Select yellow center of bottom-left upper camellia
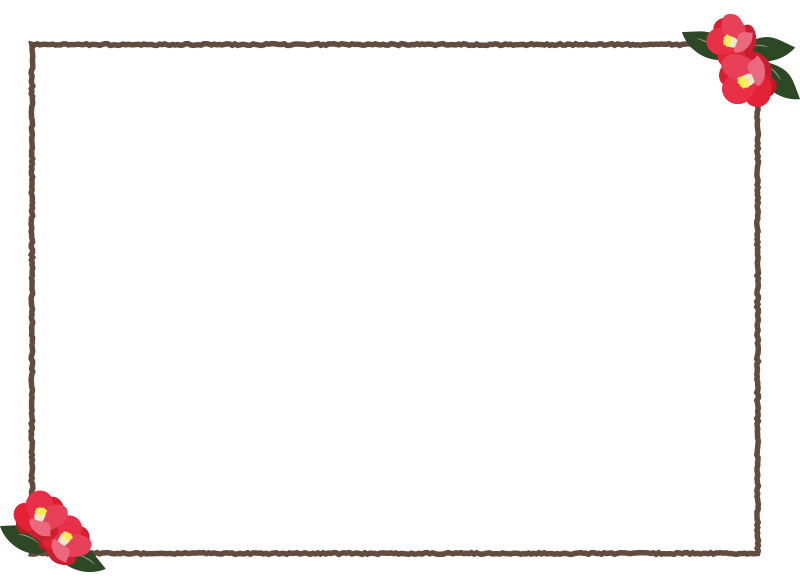 [41, 514]
